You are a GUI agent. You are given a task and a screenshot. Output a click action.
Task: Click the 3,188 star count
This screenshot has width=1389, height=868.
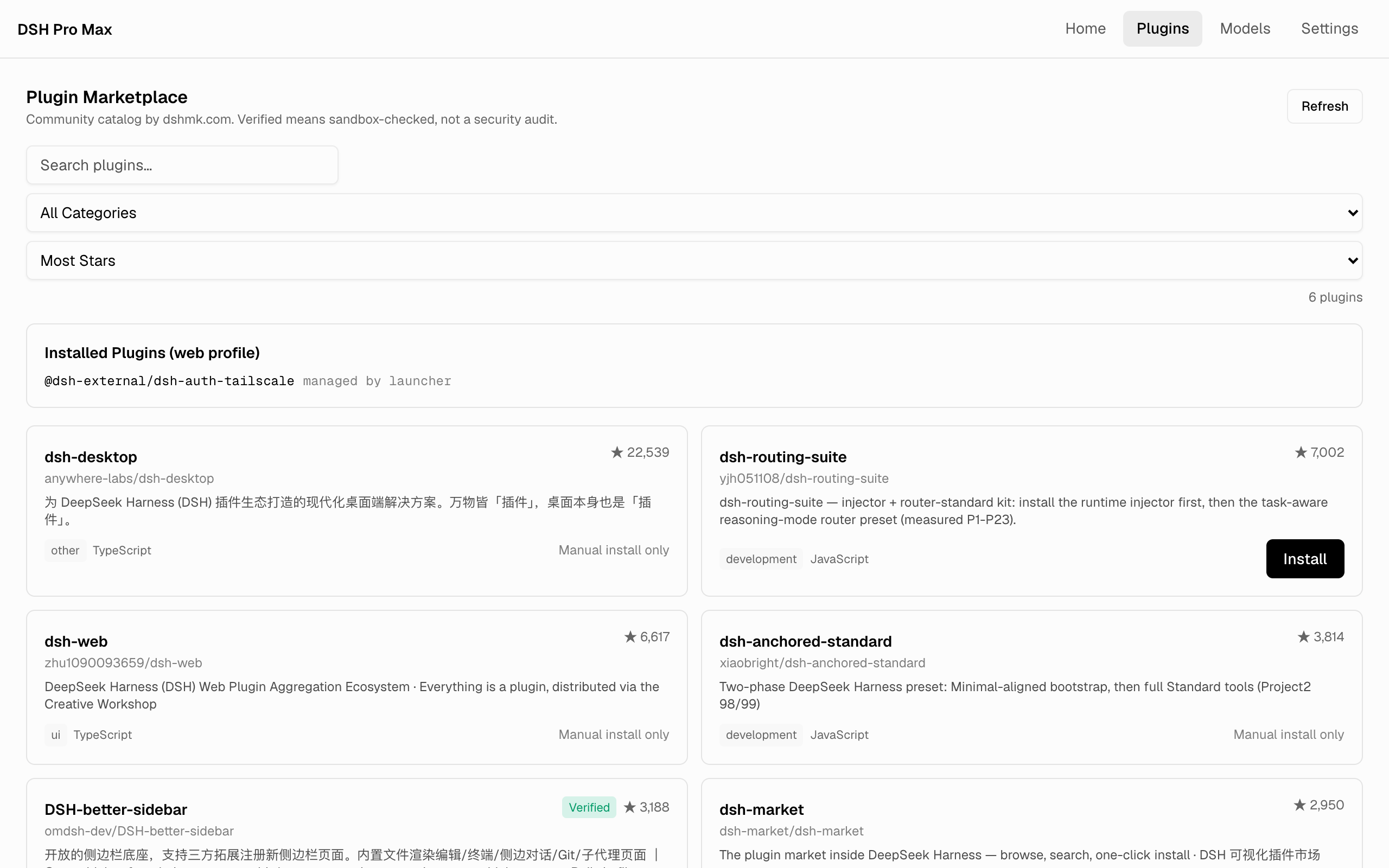point(654,807)
